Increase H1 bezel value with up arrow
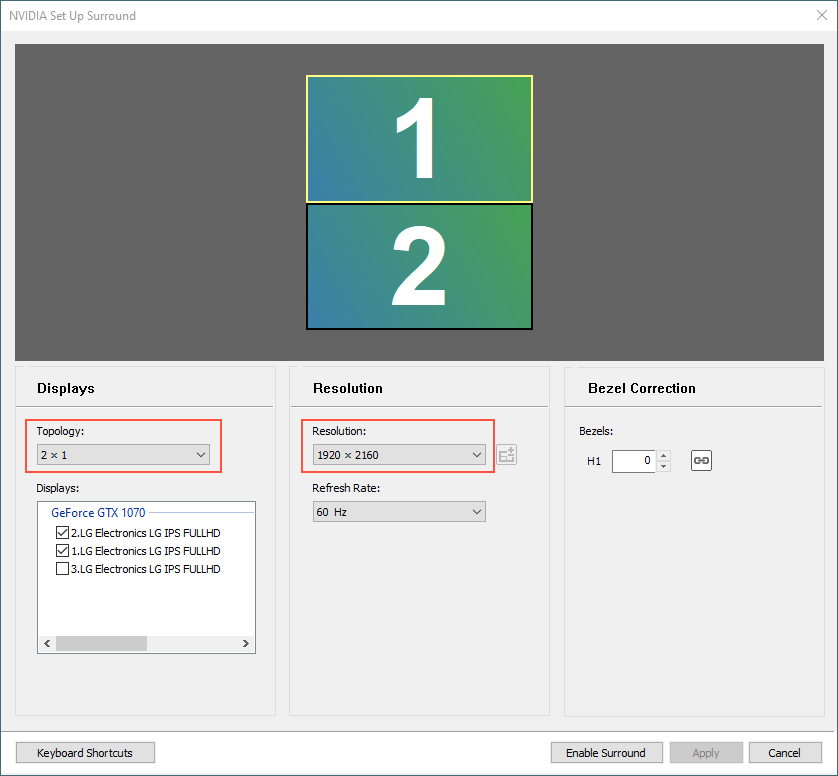This screenshot has width=838, height=776. click(x=663, y=455)
